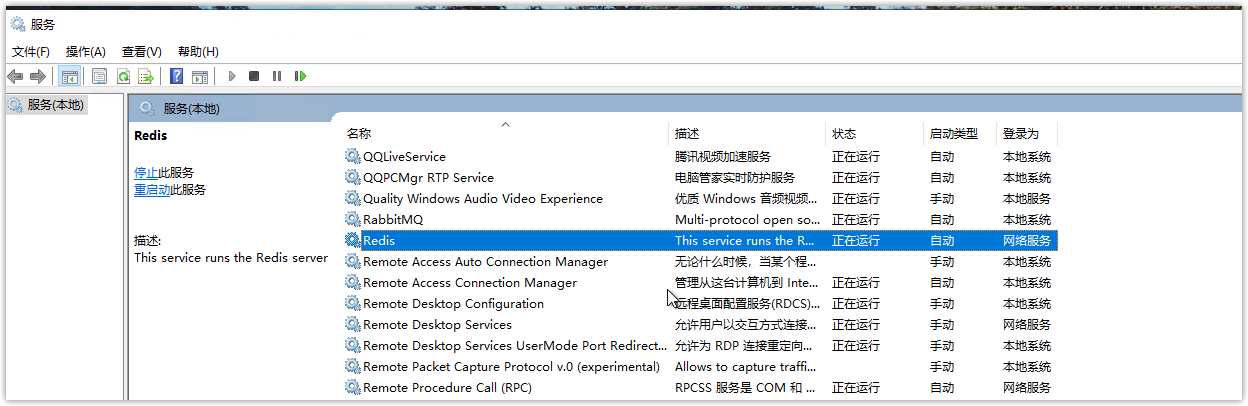This screenshot has width=1248, height=406.
Task: Click the Pause Service toolbar button
Action: click(277, 76)
